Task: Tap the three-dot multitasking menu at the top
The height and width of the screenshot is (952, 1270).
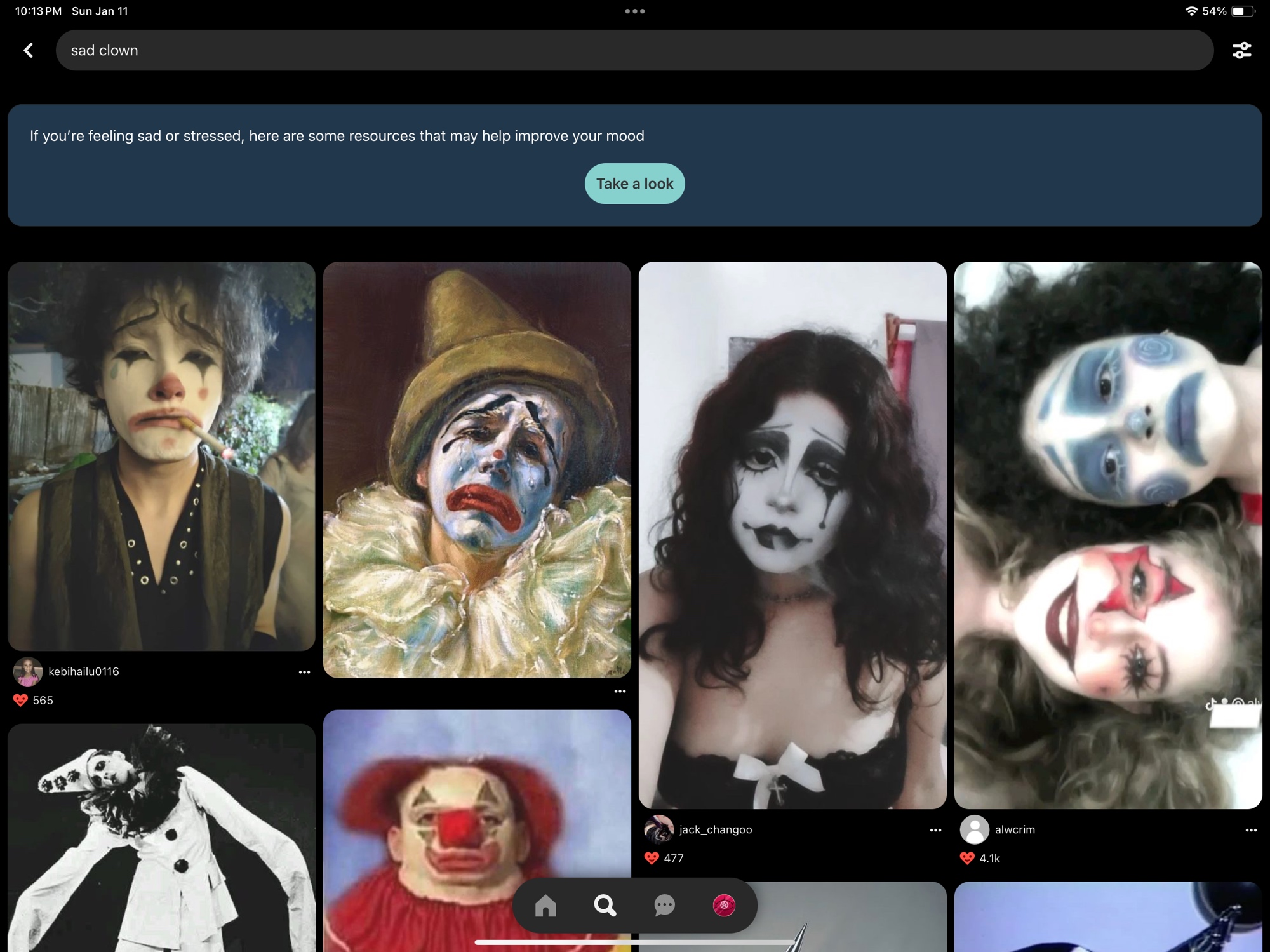Action: tap(634, 11)
